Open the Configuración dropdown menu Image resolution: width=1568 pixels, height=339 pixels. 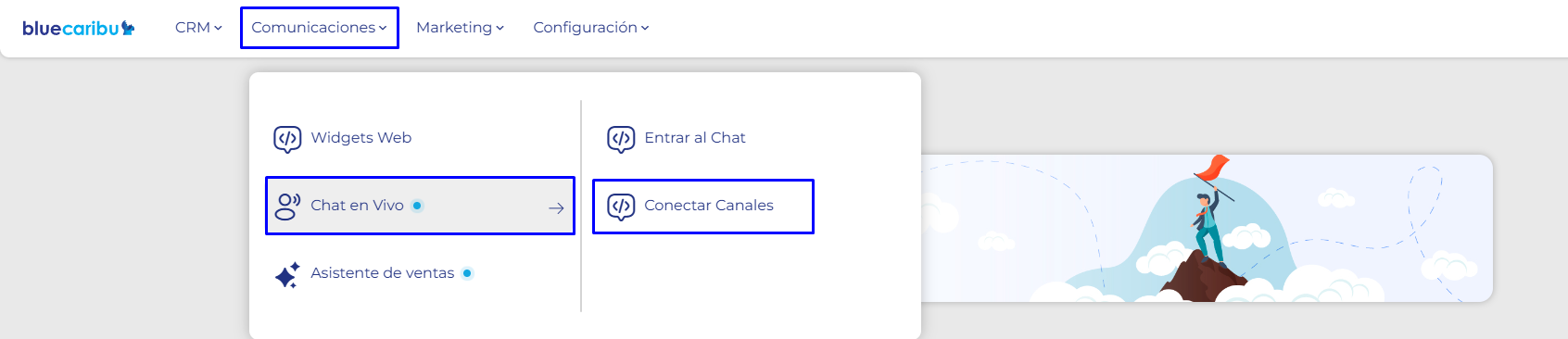(591, 28)
